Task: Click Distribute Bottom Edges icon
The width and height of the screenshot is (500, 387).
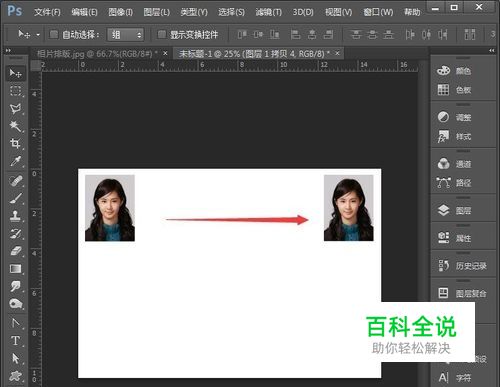Action: [388, 34]
